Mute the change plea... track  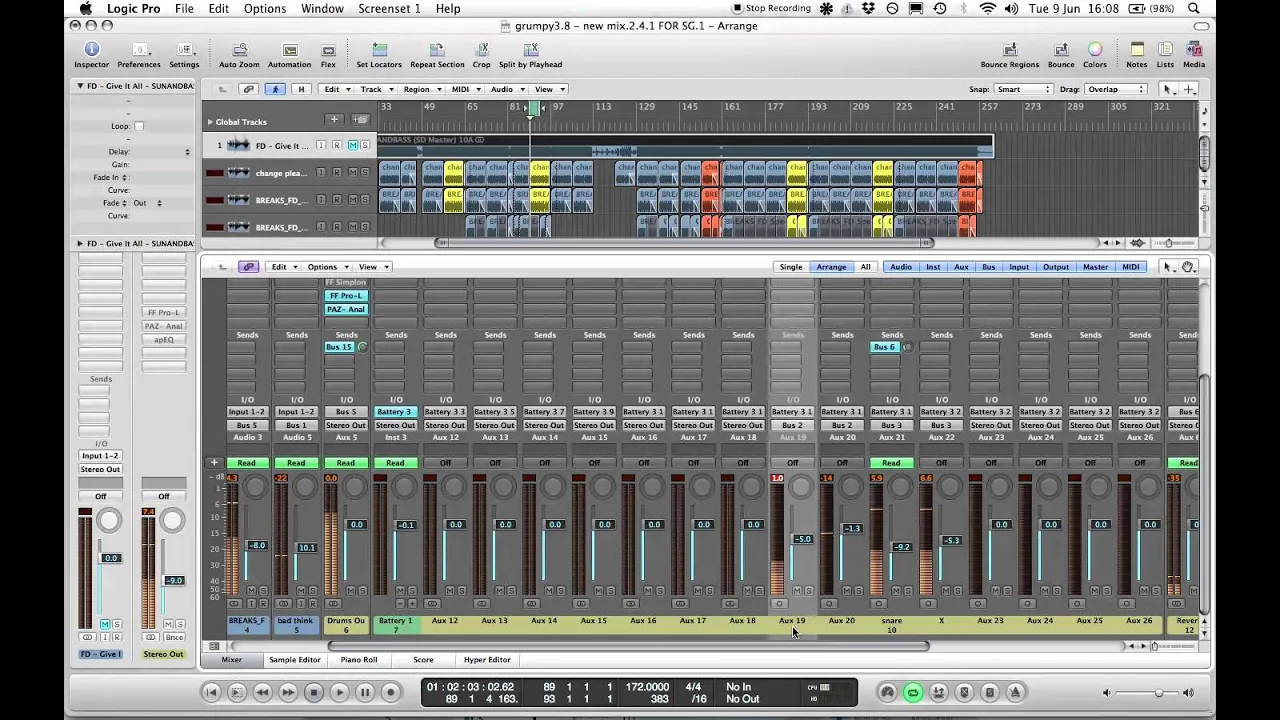point(352,173)
